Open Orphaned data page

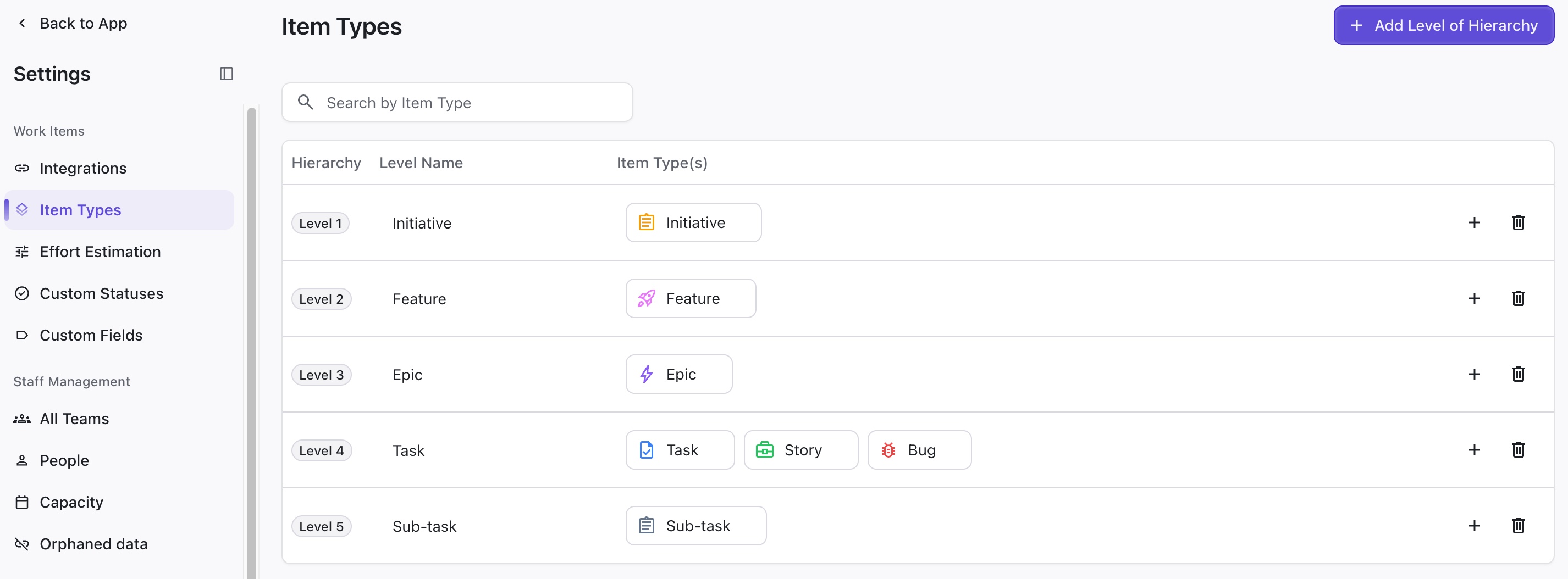[x=119, y=544]
